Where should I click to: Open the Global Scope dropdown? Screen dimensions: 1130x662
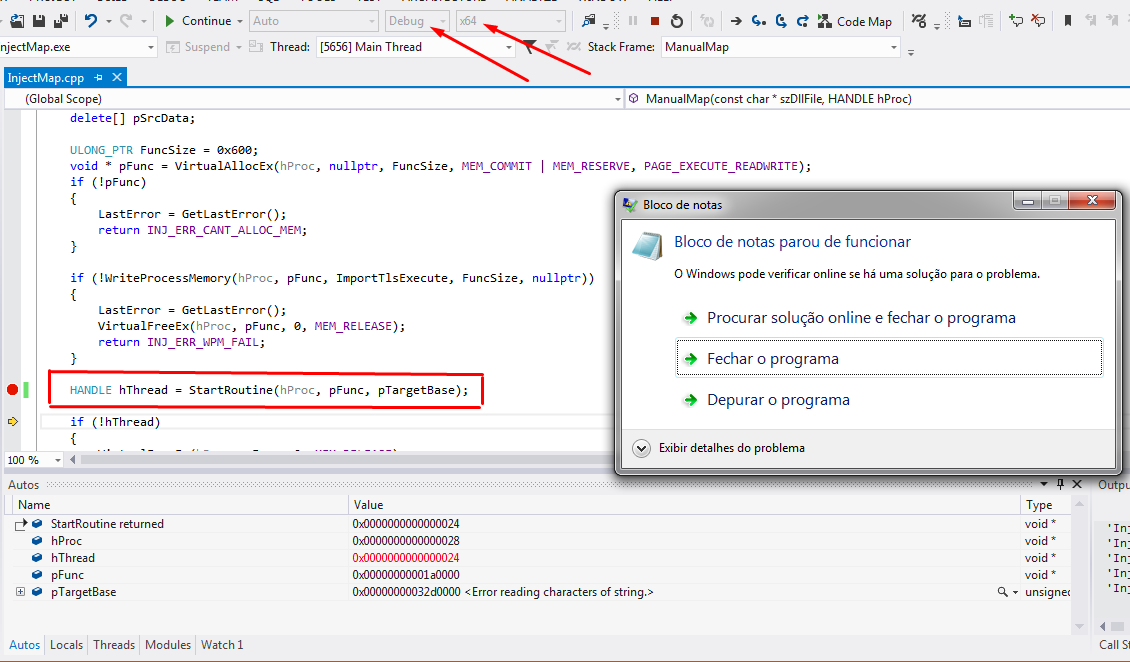[x=616, y=99]
